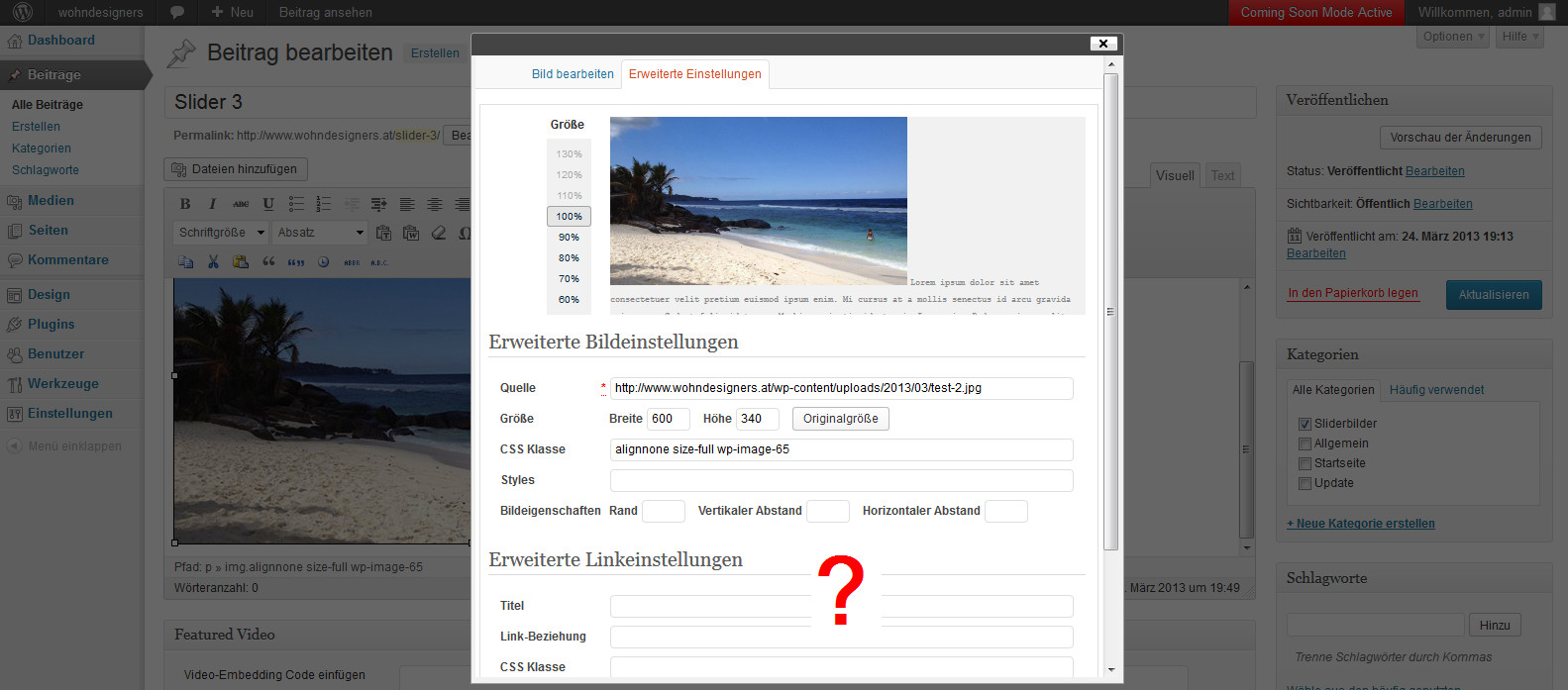Click the Originalgröße button
Viewport: 1568px width, 690px height.
pos(841,419)
